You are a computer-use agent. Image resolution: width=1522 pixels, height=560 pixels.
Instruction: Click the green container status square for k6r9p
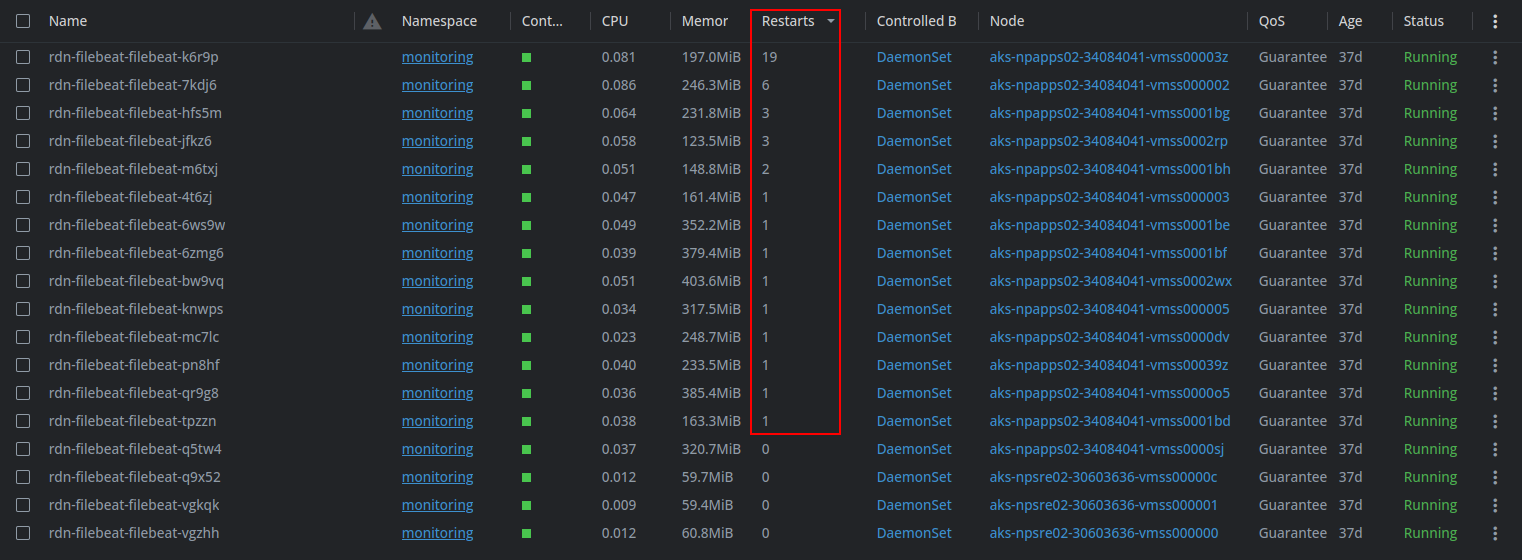pyautogui.click(x=526, y=57)
